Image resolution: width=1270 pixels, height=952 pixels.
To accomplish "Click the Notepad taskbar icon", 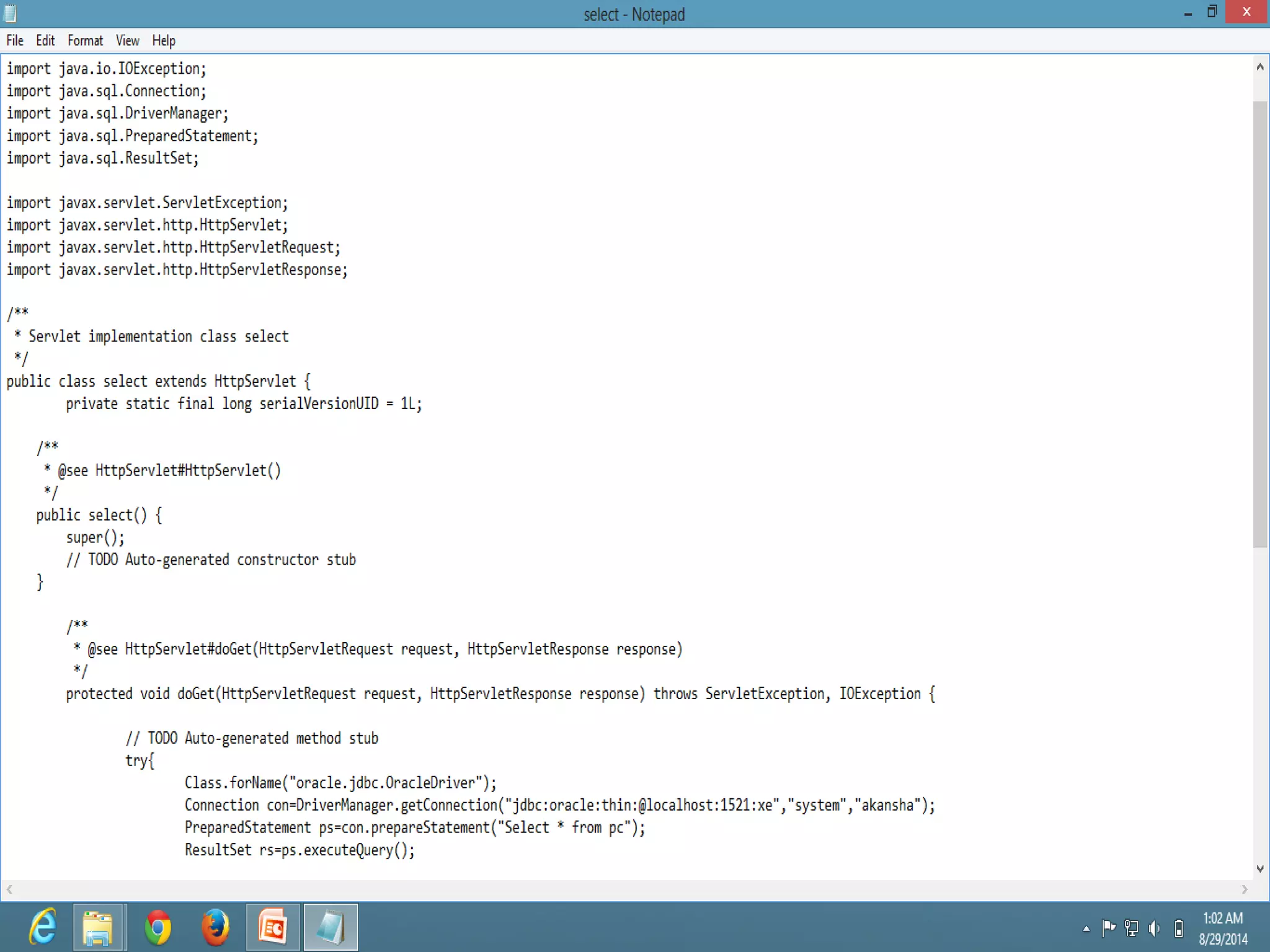I will (331, 927).
